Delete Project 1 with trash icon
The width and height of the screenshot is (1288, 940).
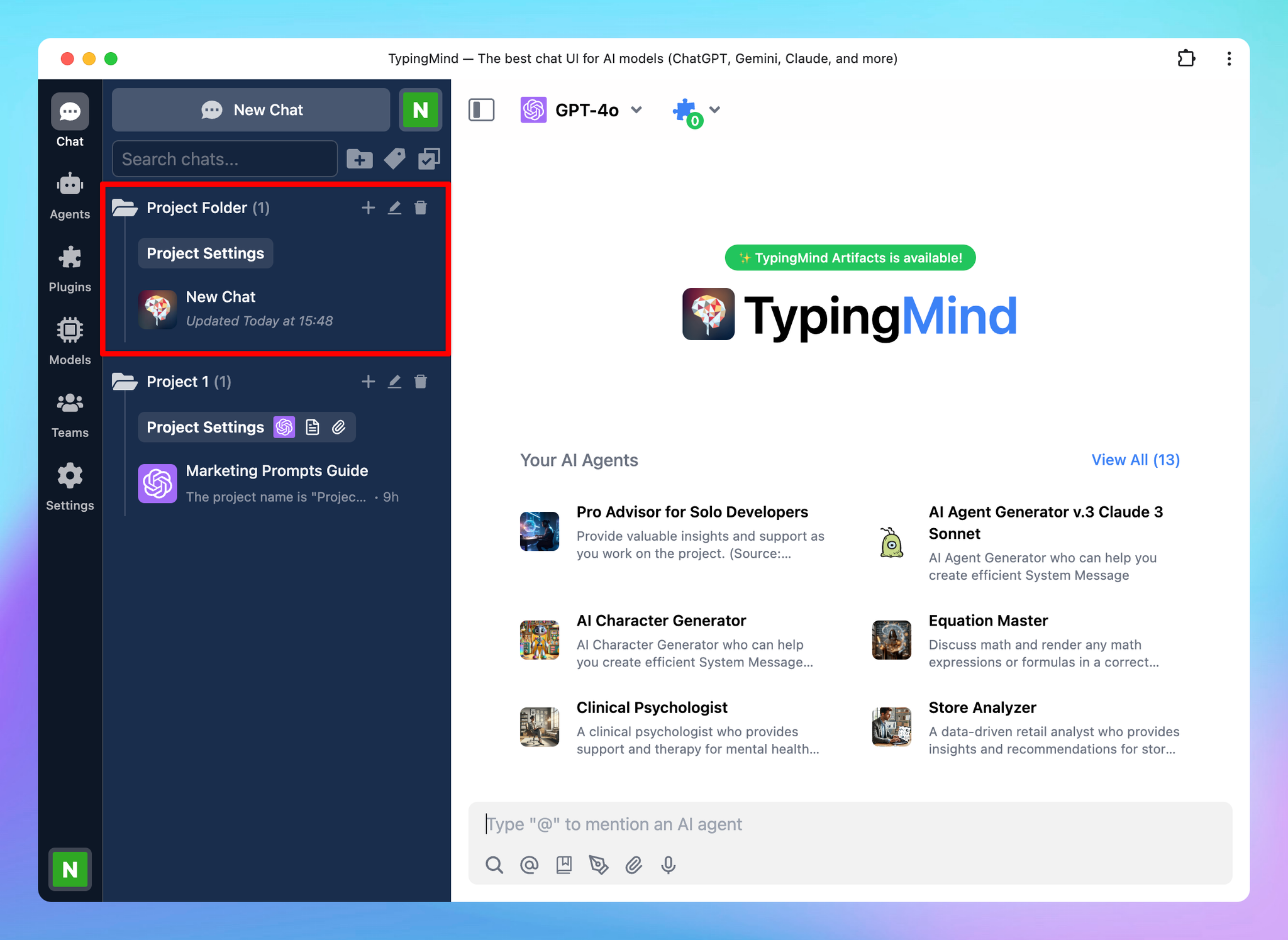pyautogui.click(x=421, y=382)
